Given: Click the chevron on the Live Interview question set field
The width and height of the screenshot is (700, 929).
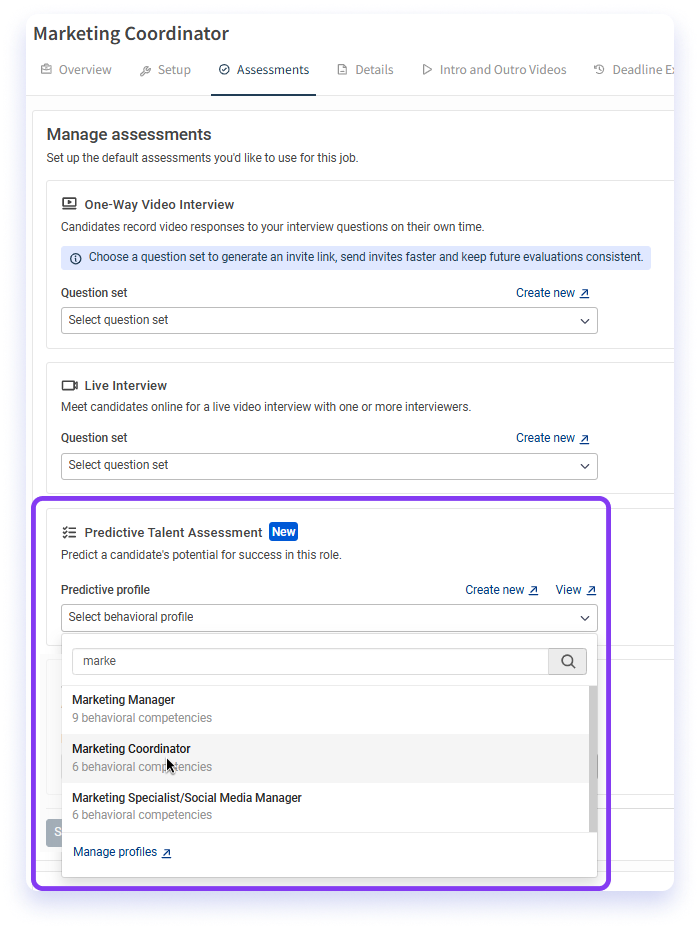Looking at the screenshot, I should point(584,466).
